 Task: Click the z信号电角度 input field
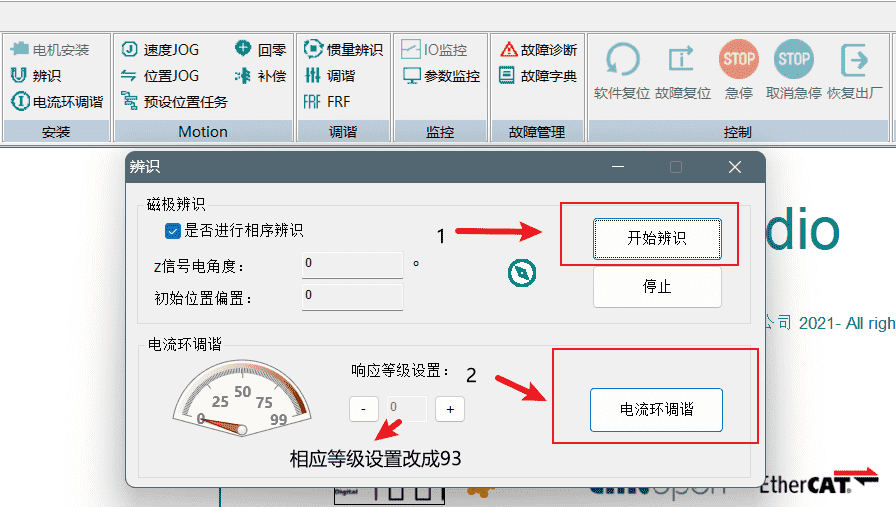352,264
